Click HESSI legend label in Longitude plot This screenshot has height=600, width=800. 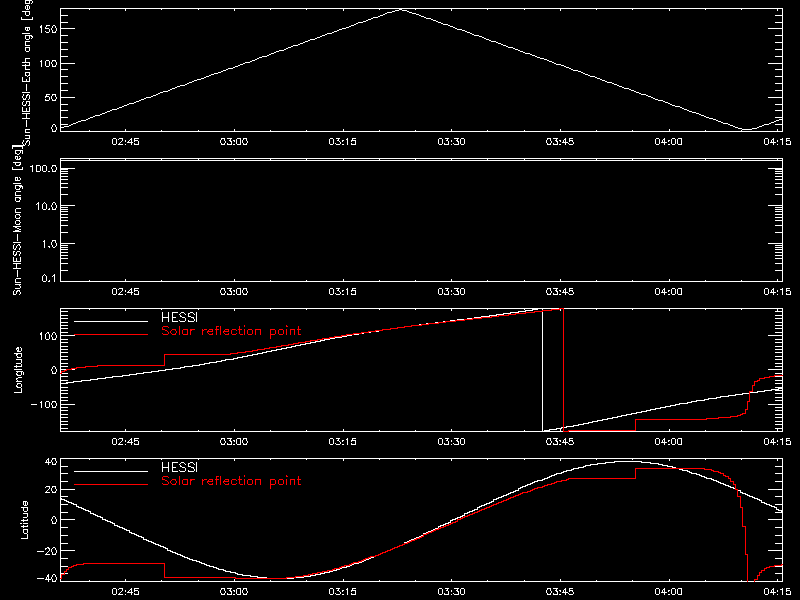tap(180, 317)
